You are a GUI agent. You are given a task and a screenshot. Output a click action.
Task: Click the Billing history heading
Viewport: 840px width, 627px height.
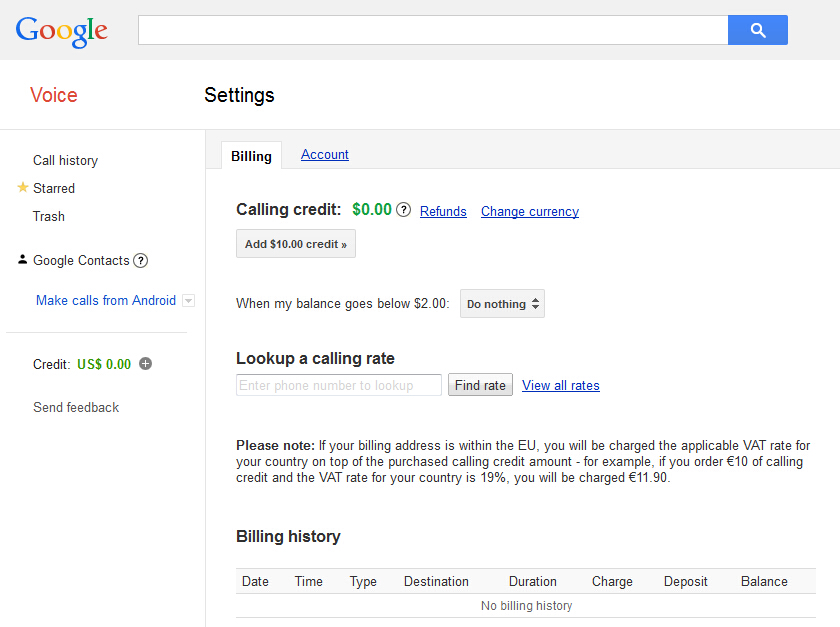[288, 536]
